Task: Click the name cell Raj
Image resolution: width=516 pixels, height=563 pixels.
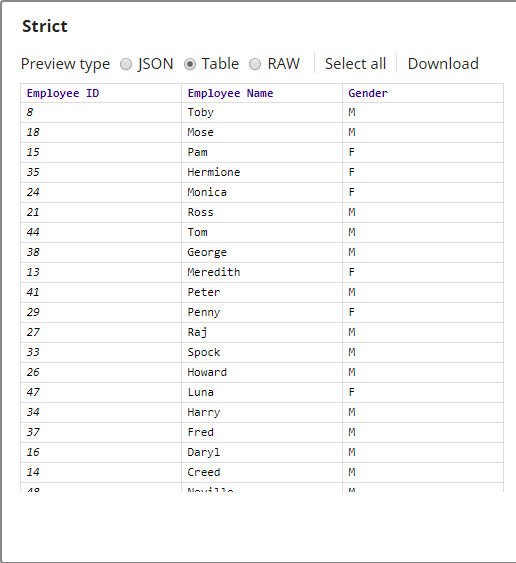Action: pyautogui.click(x=262, y=332)
